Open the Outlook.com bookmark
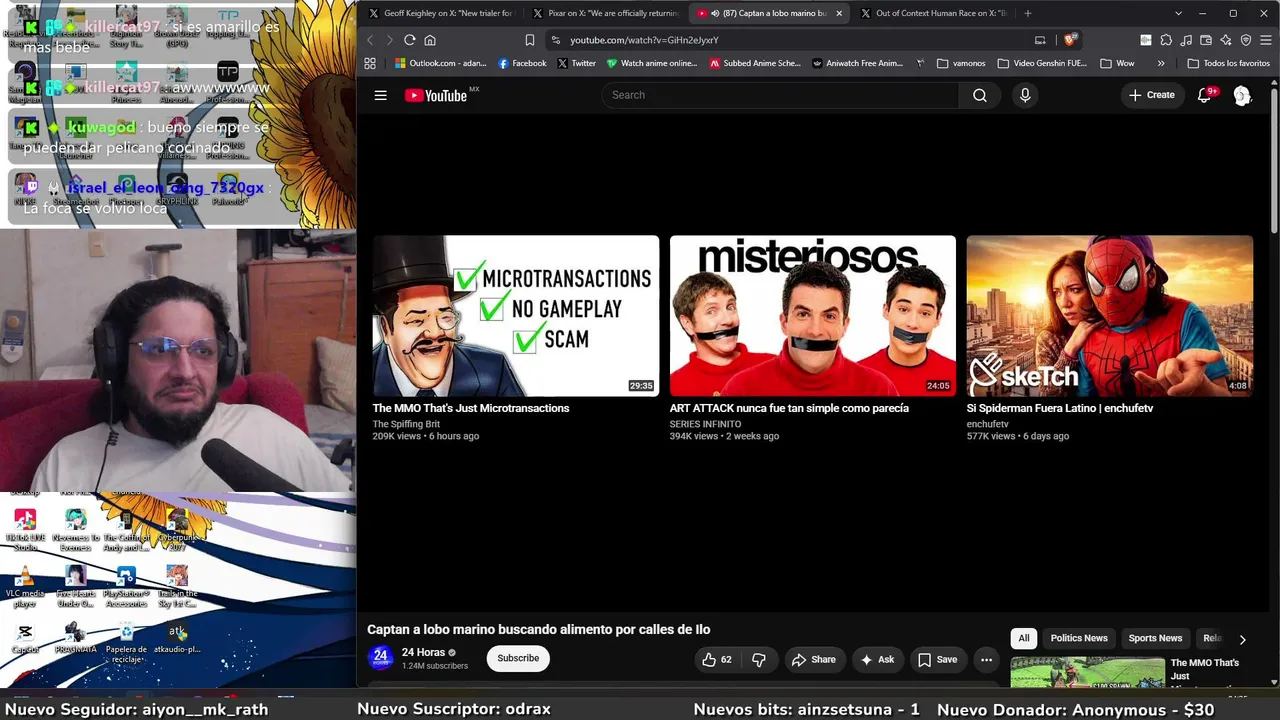 pyautogui.click(x=440, y=63)
